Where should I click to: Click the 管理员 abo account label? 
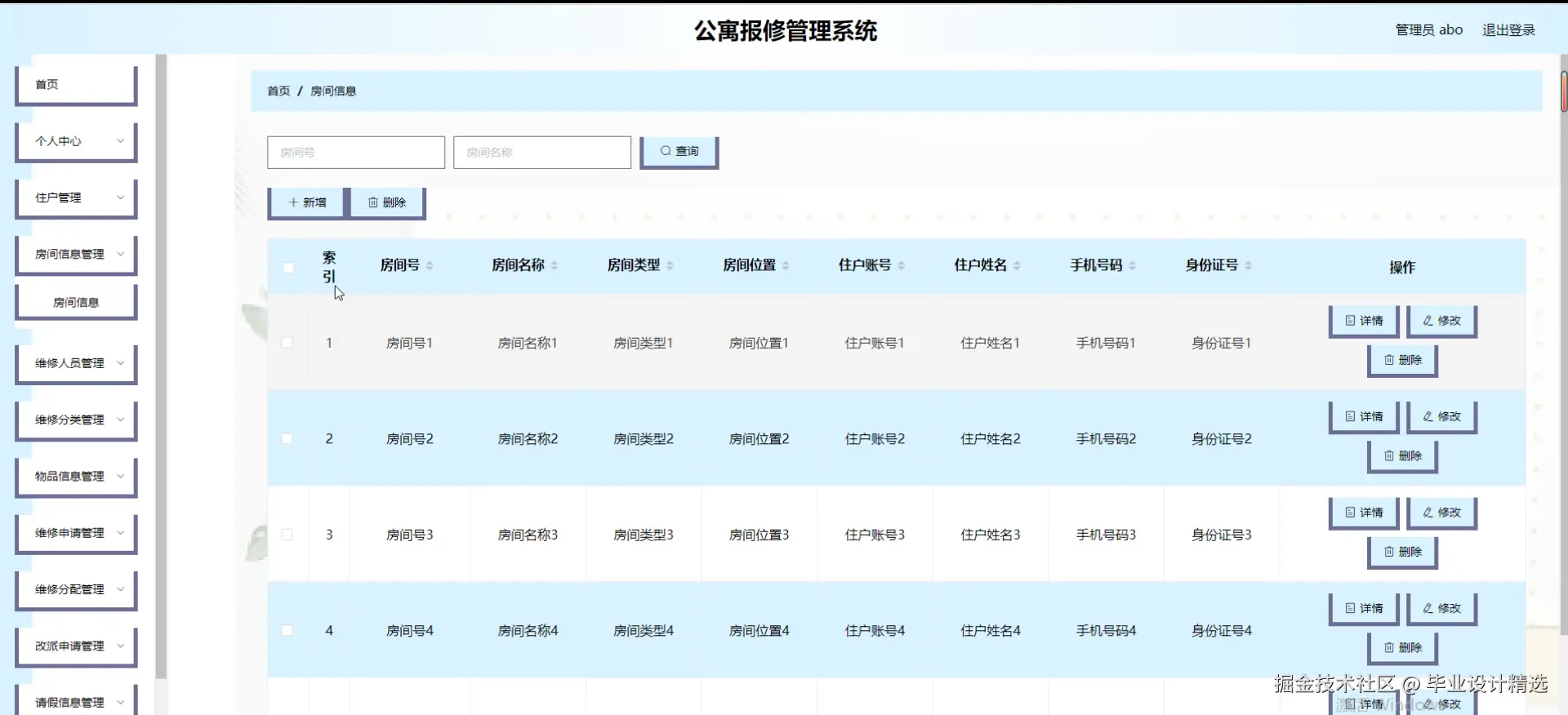point(1428,30)
